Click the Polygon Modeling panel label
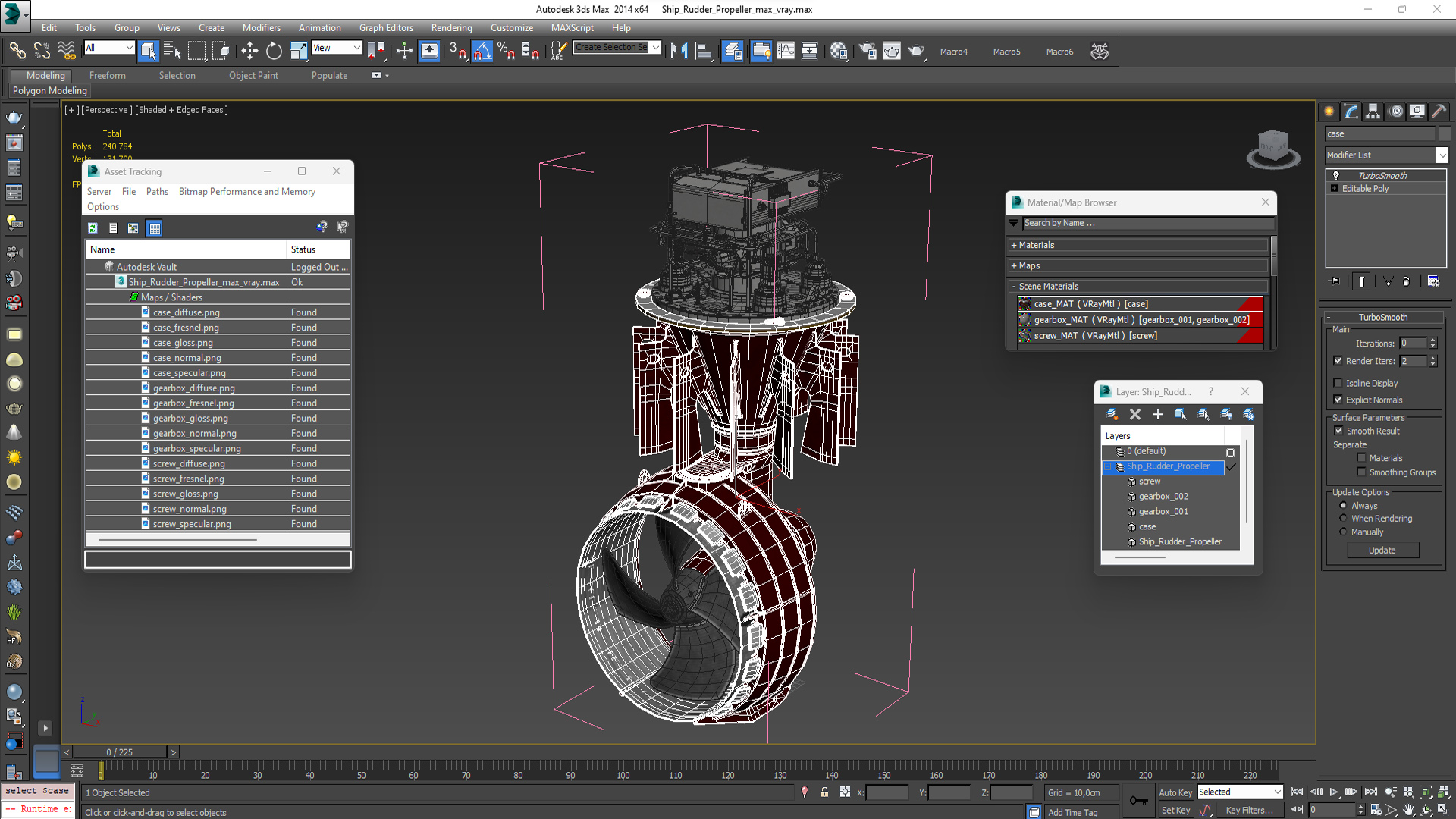The height and width of the screenshot is (819, 1456). [50, 90]
